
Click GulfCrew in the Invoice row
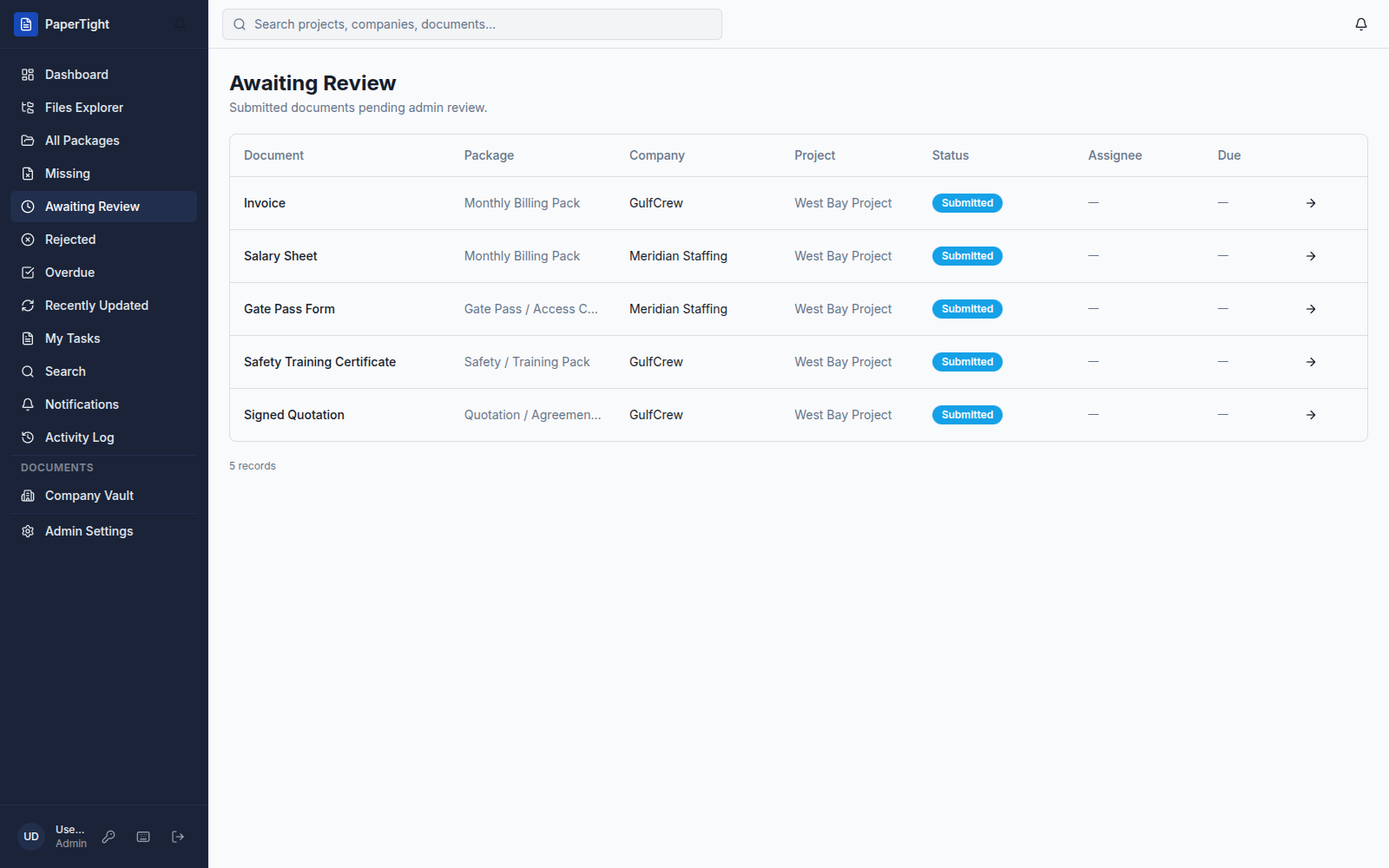tap(656, 203)
